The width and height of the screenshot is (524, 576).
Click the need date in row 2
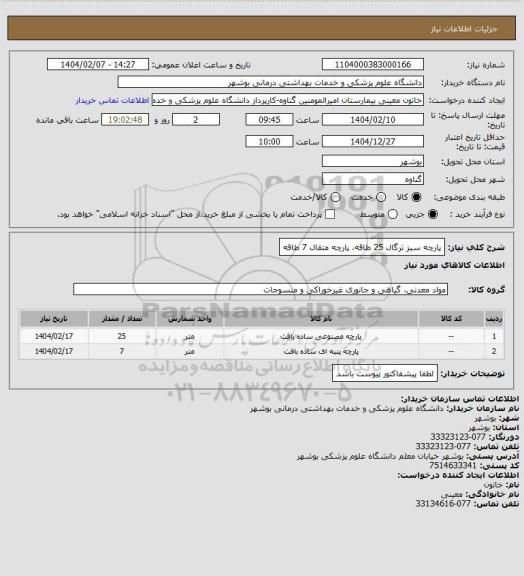54,351
